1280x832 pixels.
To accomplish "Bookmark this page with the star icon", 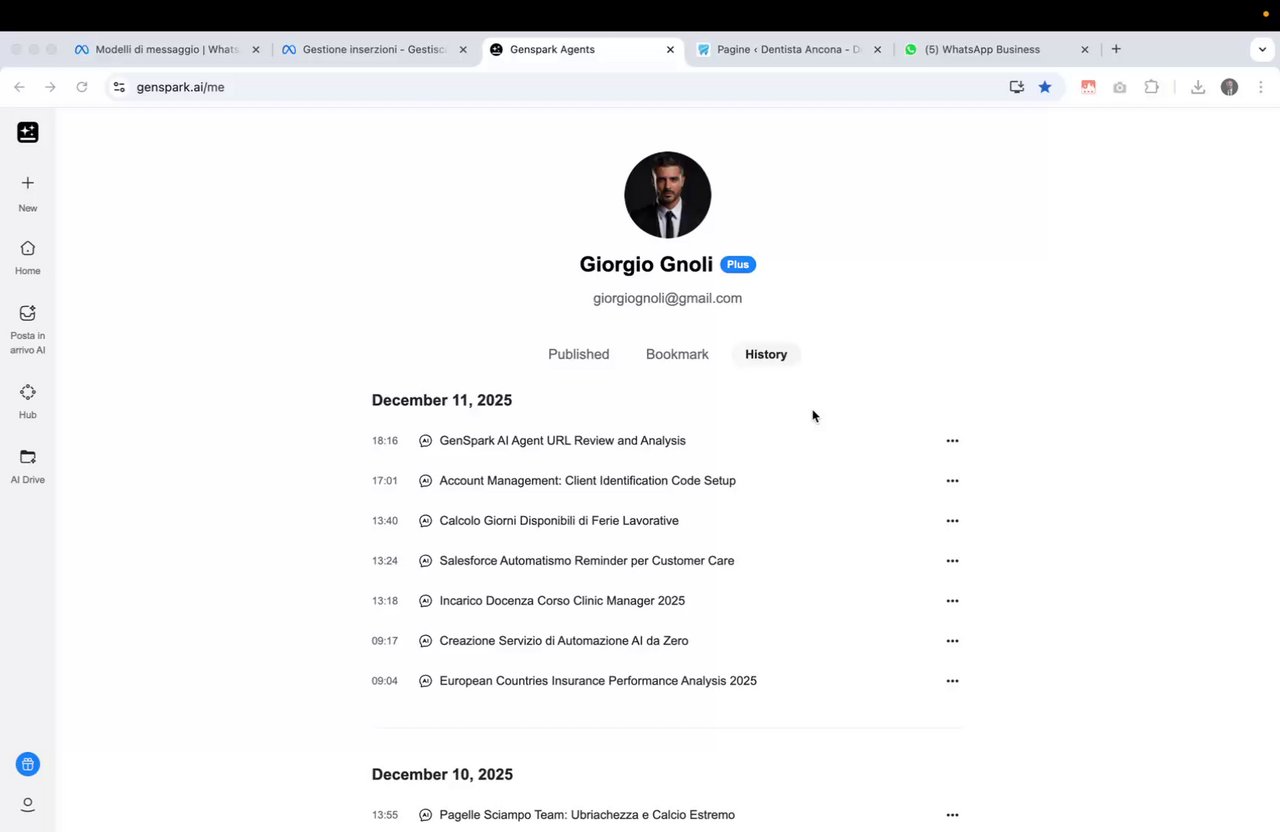I will point(1045,87).
